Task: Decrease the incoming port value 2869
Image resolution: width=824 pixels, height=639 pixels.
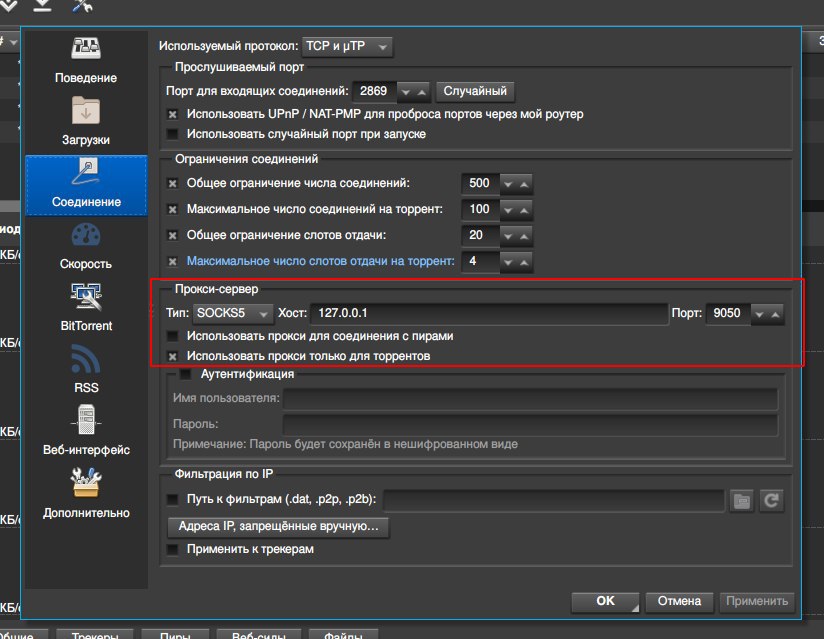Action: [x=406, y=92]
